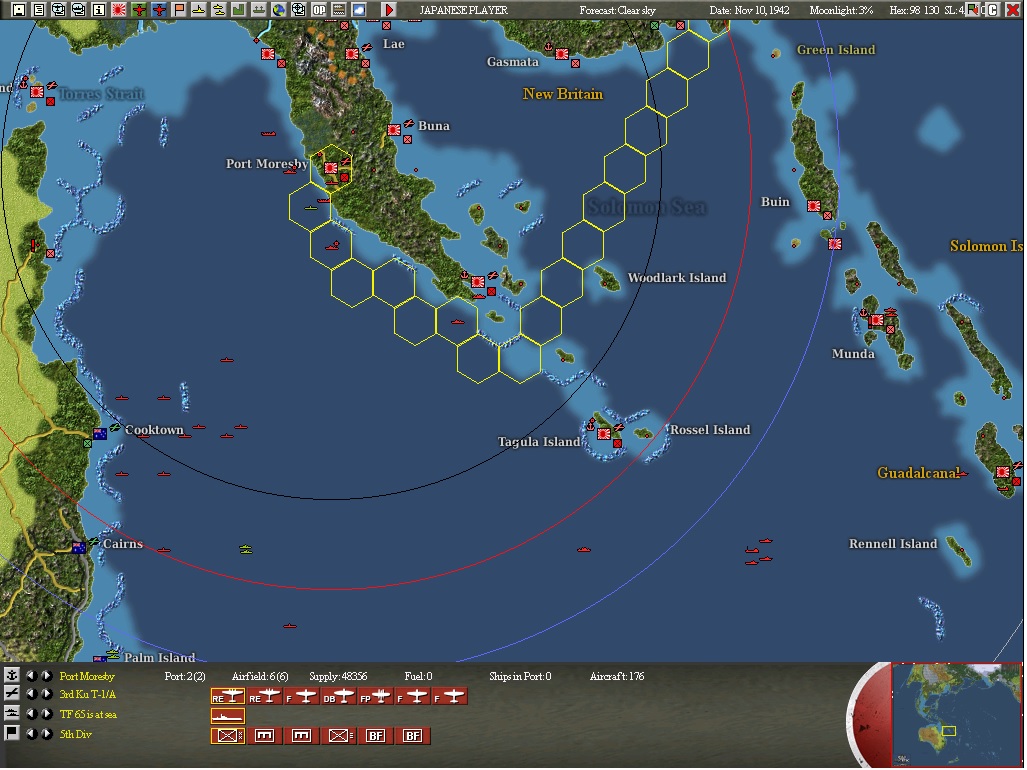Click the green task force east of Cairns
Image resolution: width=1027 pixels, height=770 pixels.
point(246,549)
